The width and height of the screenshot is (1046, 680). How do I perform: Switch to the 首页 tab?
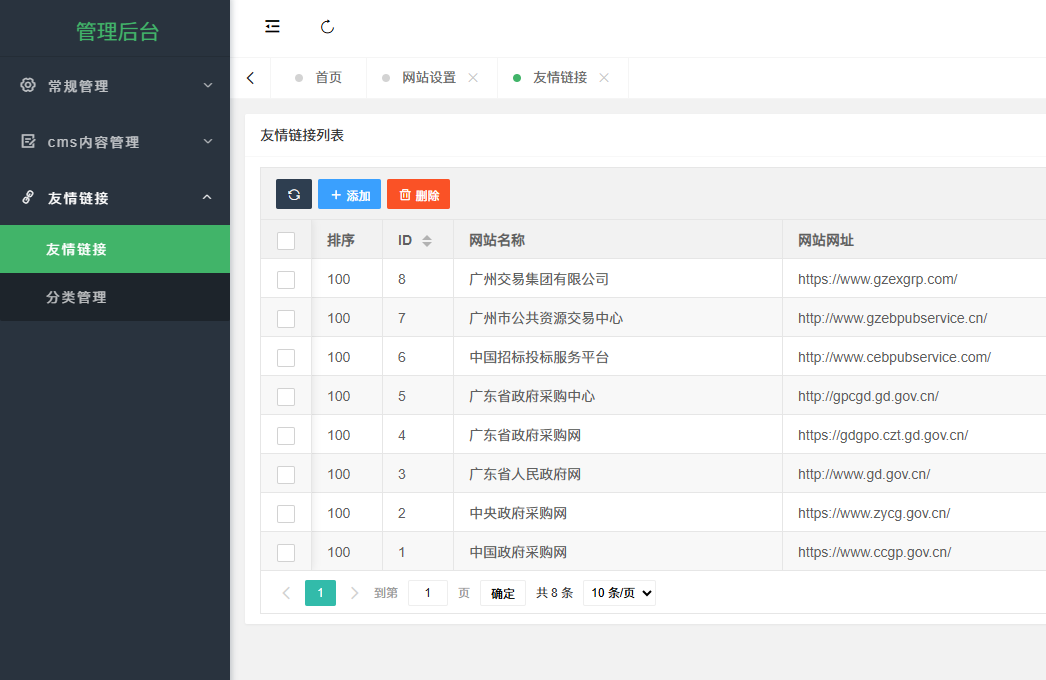click(319, 78)
